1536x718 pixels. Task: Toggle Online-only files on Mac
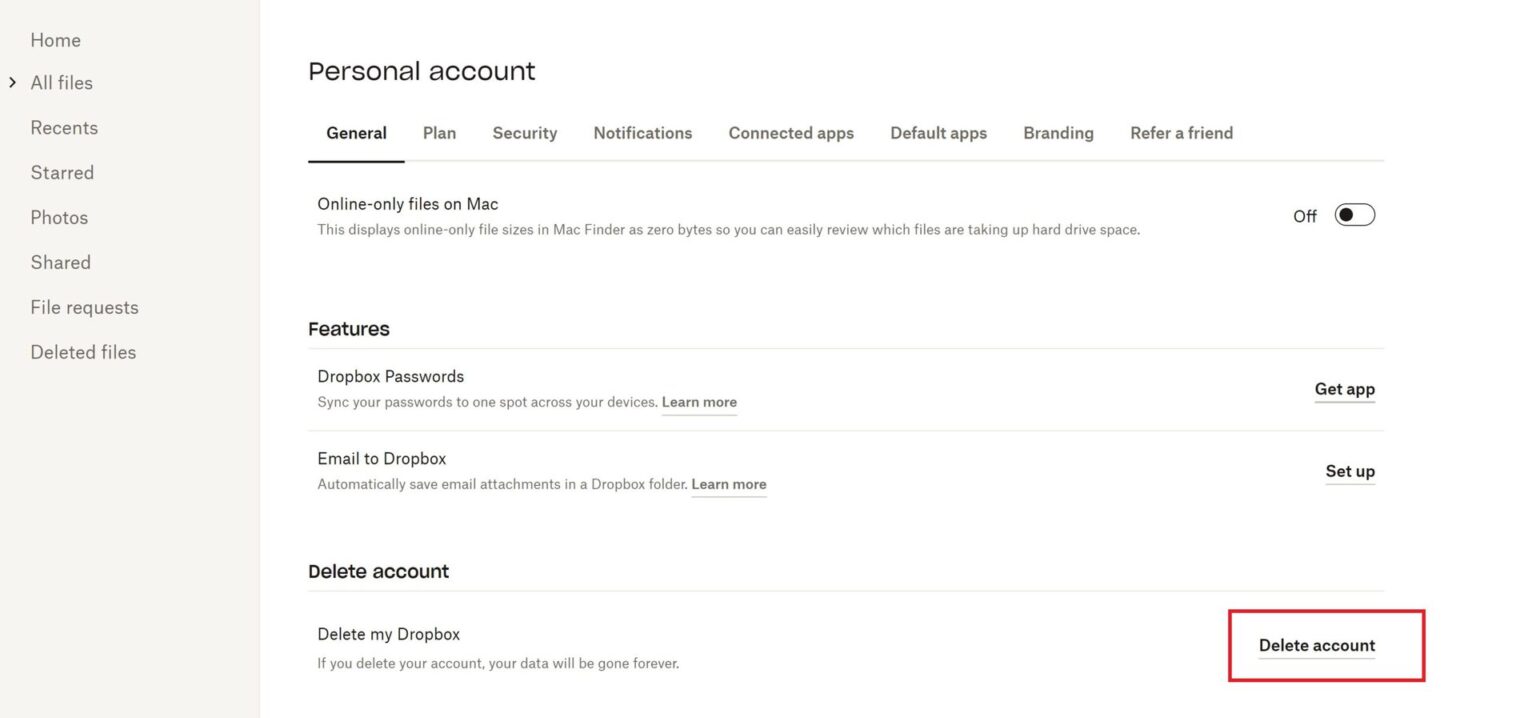[x=1355, y=214]
